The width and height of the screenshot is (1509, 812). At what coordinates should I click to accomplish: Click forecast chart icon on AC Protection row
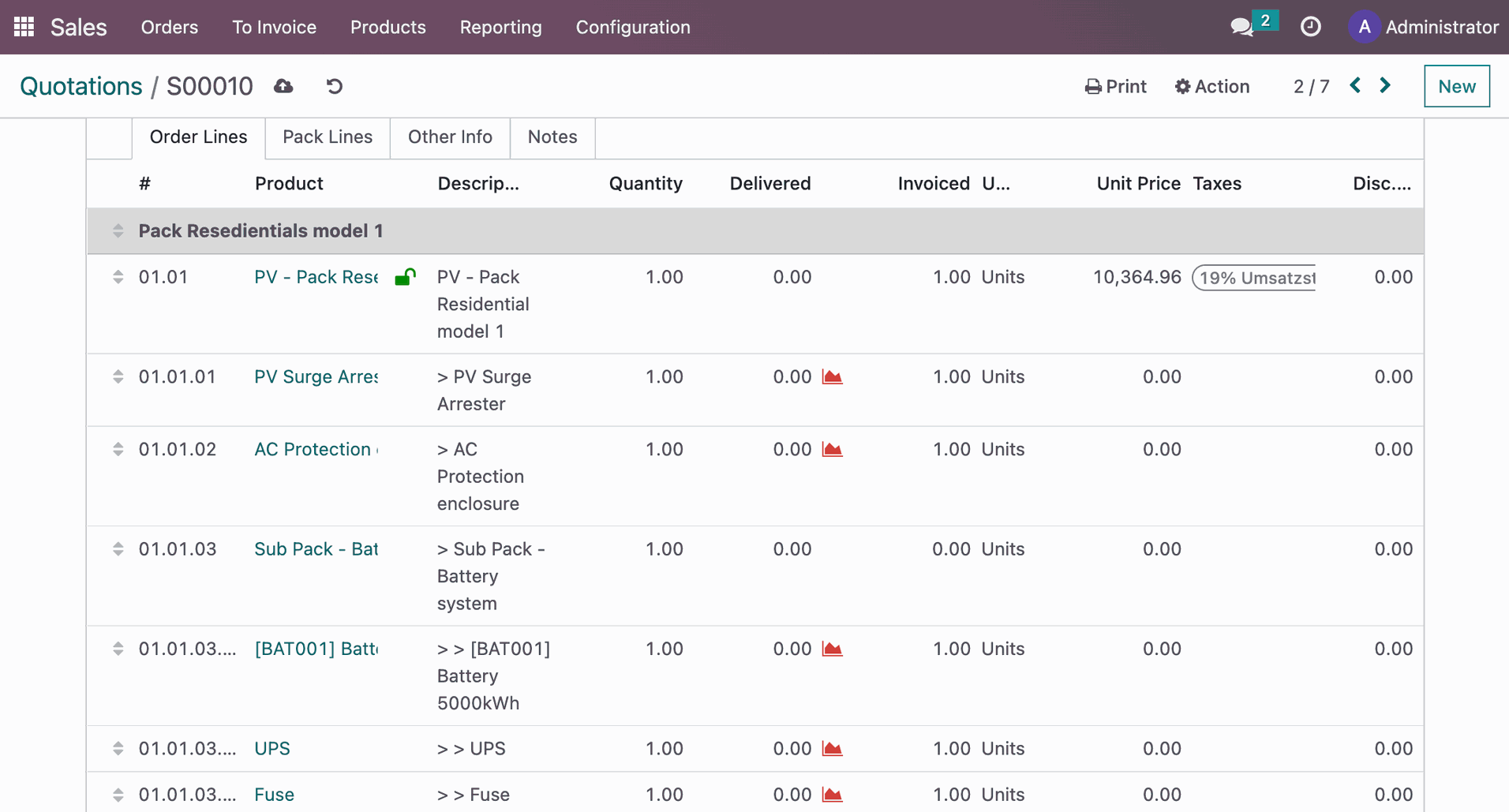coord(832,449)
